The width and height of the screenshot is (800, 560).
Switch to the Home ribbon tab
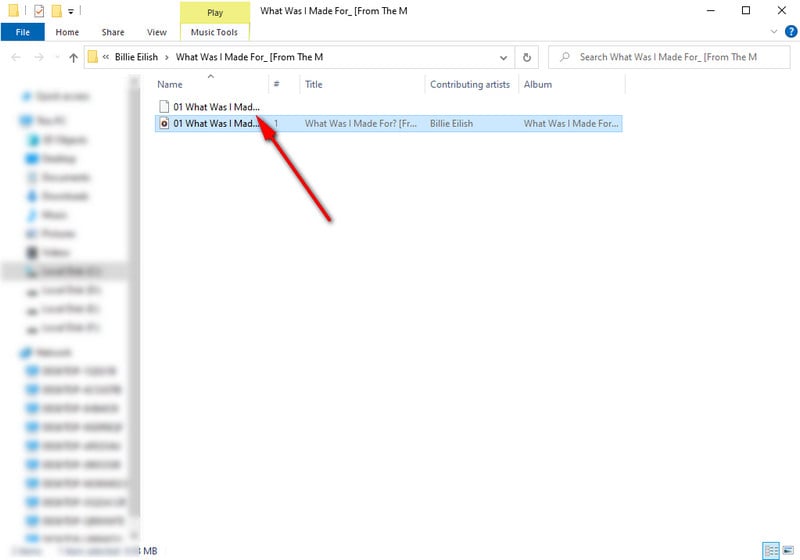coord(67,32)
